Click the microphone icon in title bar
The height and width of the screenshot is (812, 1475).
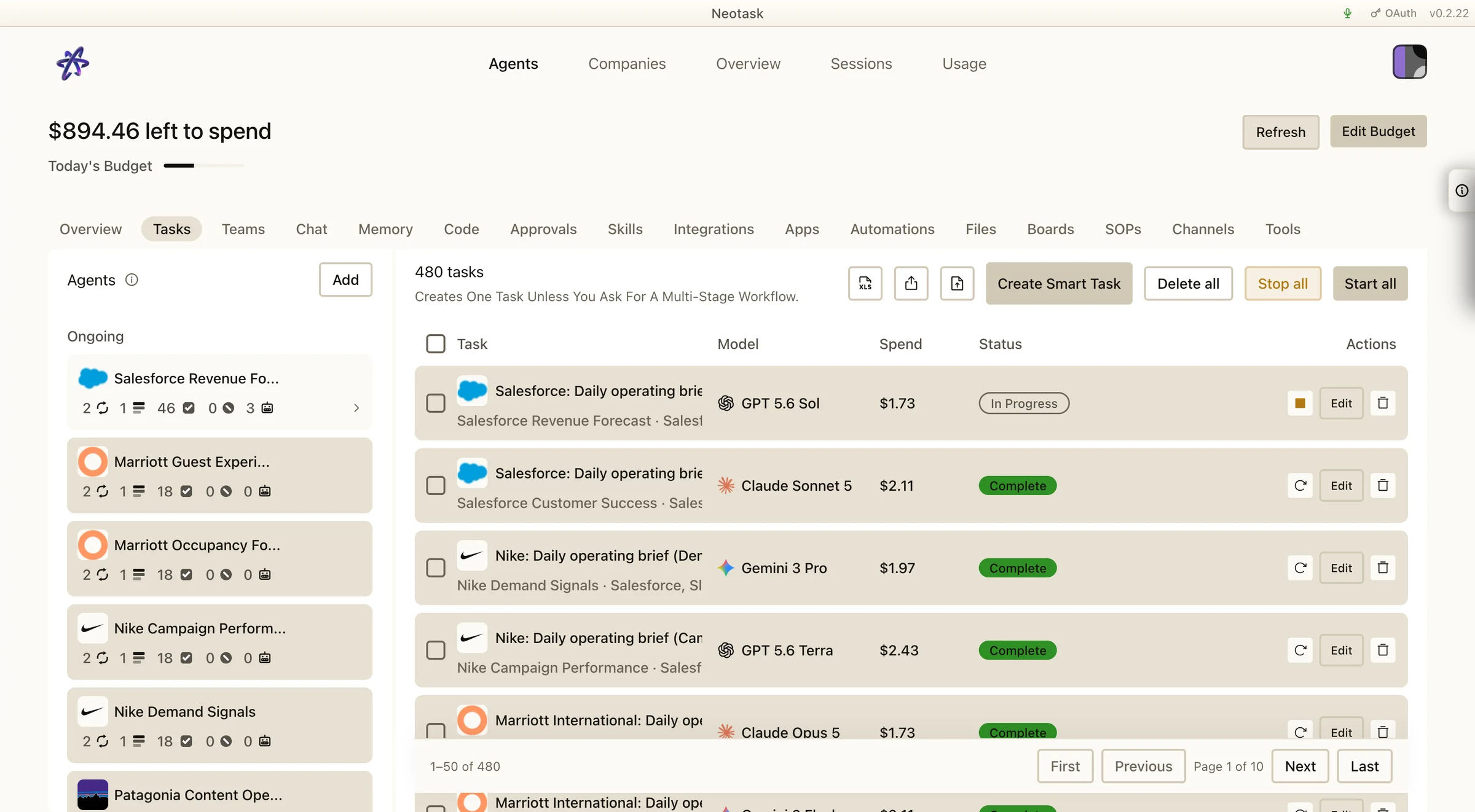1347,13
